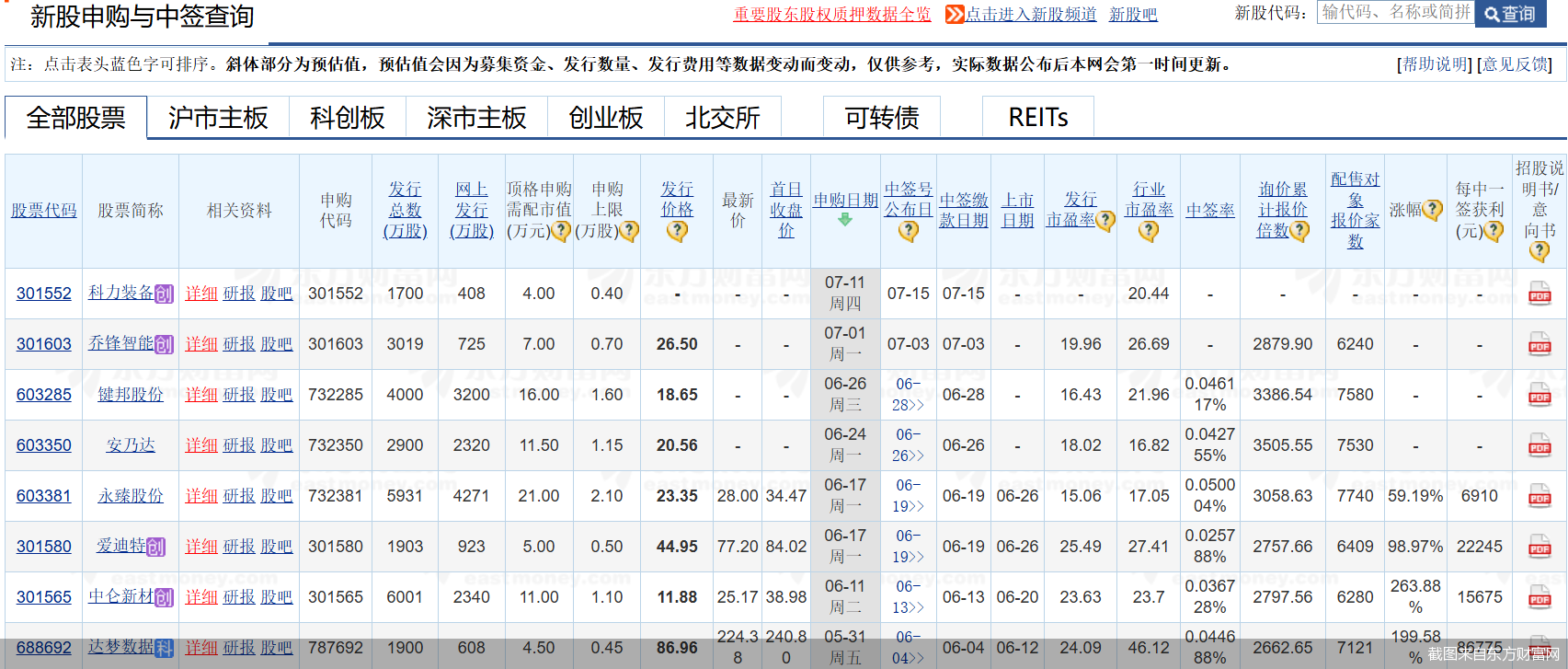Click help icon under 中签号公布日 header

pyautogui.click(x=909, y=231)
